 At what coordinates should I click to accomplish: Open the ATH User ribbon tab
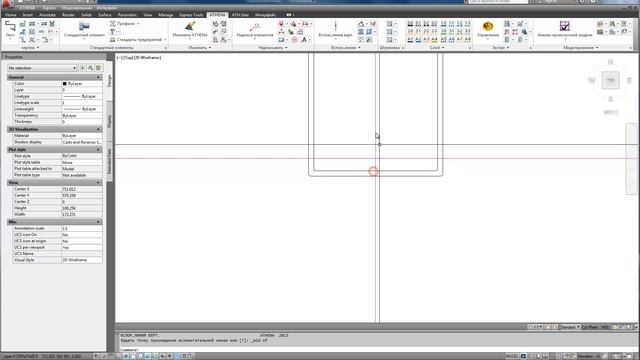coord(240,15)
